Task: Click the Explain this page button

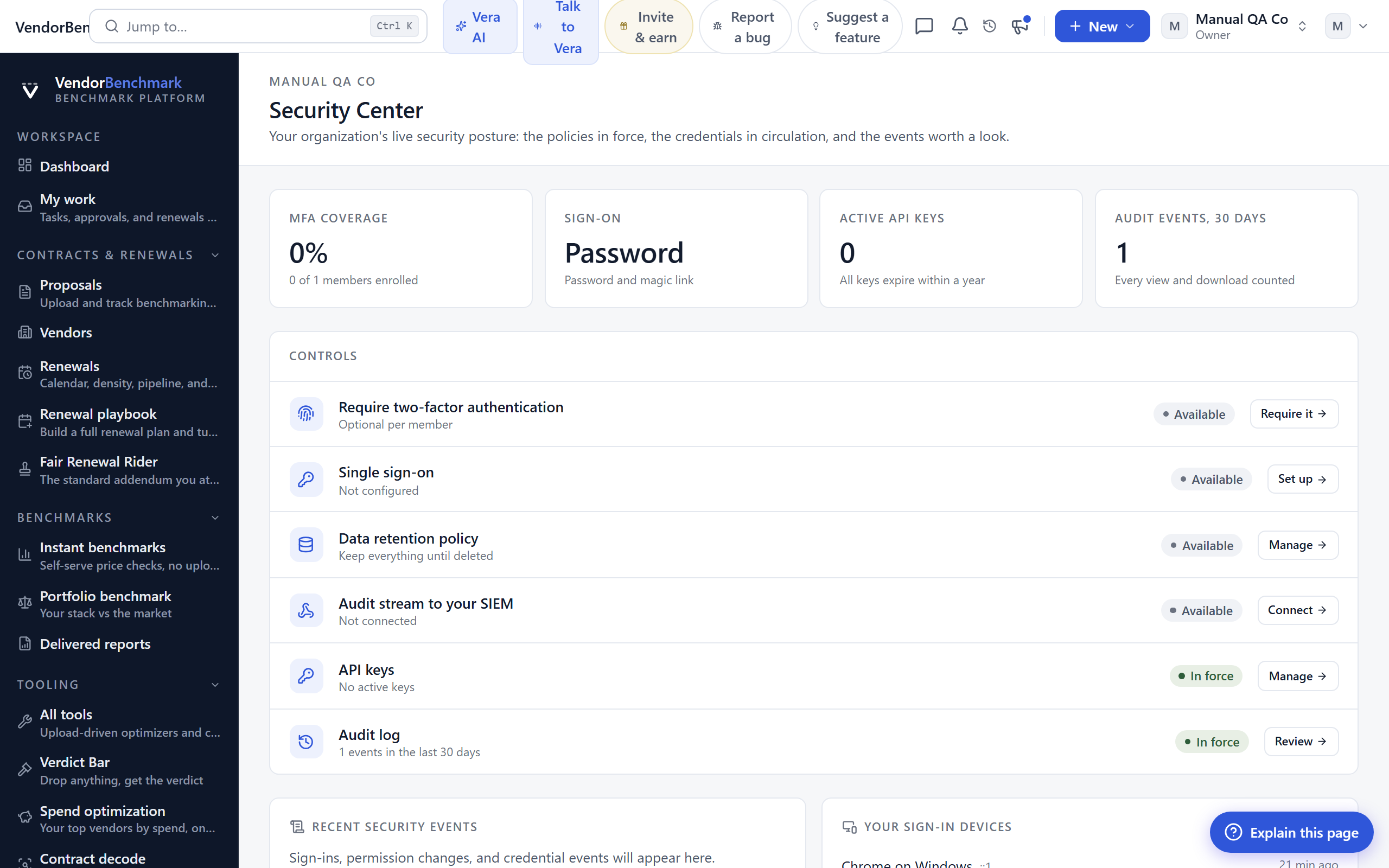Action: click(1291, 832)
